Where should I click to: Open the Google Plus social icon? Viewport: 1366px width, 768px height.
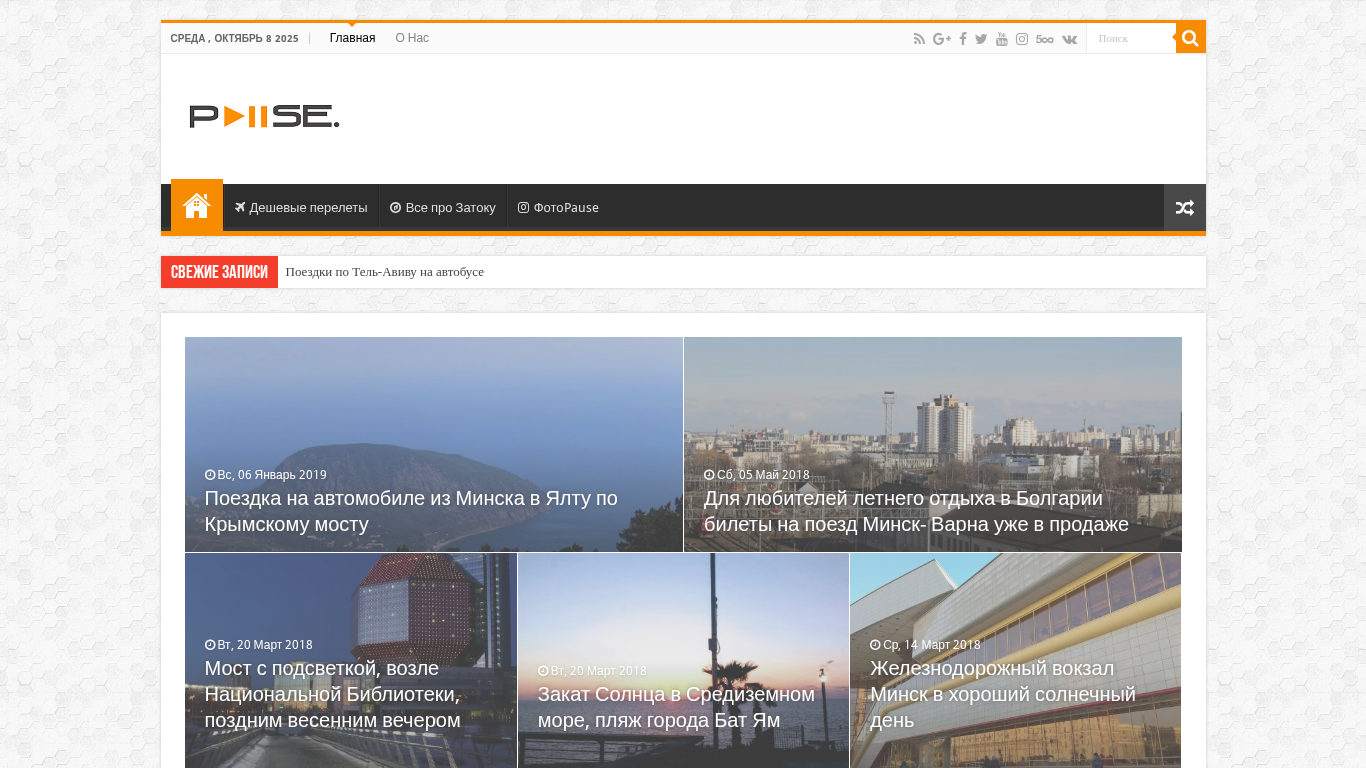(x=941, y=39)
